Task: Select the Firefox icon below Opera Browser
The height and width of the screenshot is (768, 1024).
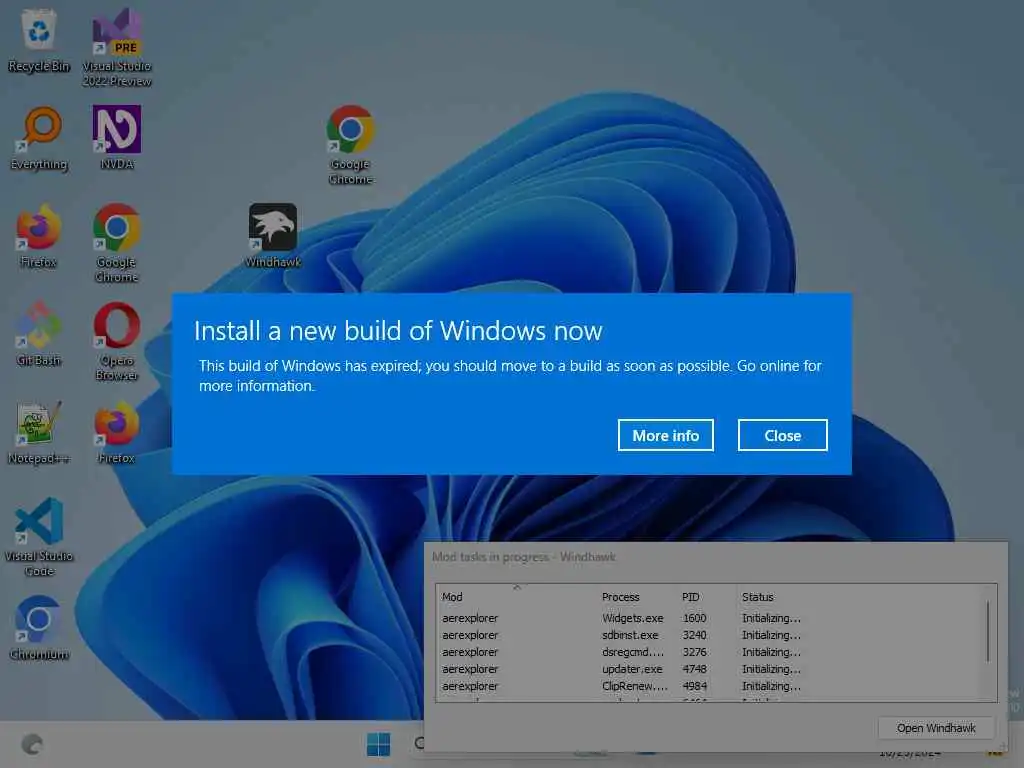Action: click(117, 432)
